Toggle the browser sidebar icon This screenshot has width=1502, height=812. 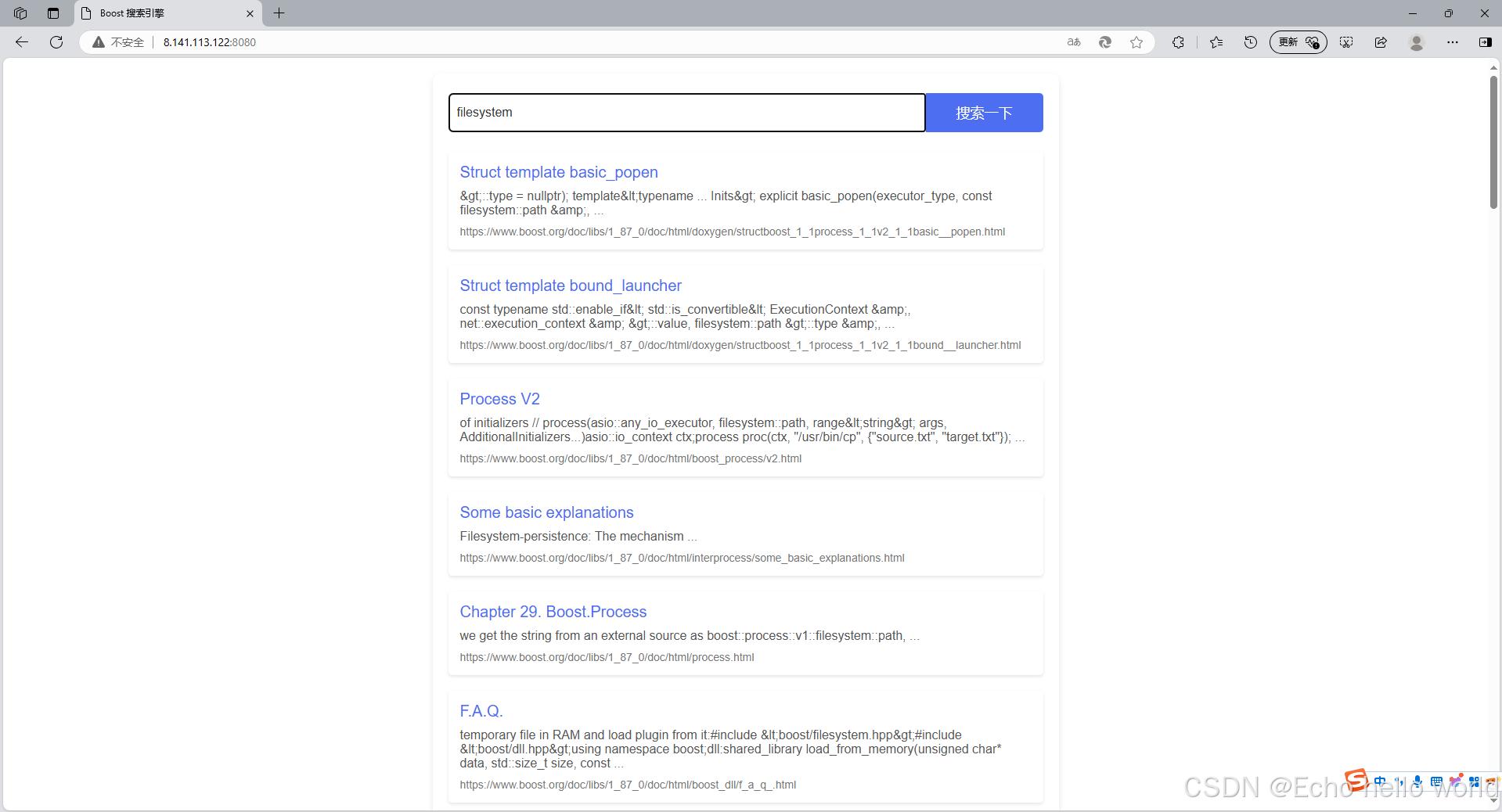tap(1486, 42)
